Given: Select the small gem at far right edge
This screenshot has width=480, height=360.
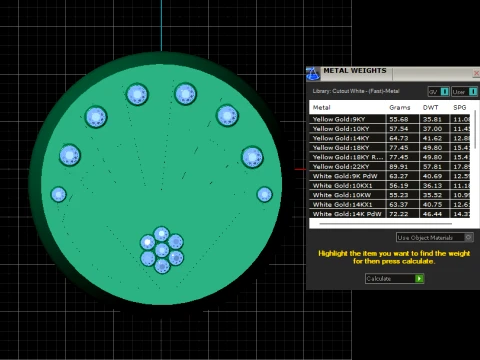Looking at the screenshot, I should coord(265,194).
